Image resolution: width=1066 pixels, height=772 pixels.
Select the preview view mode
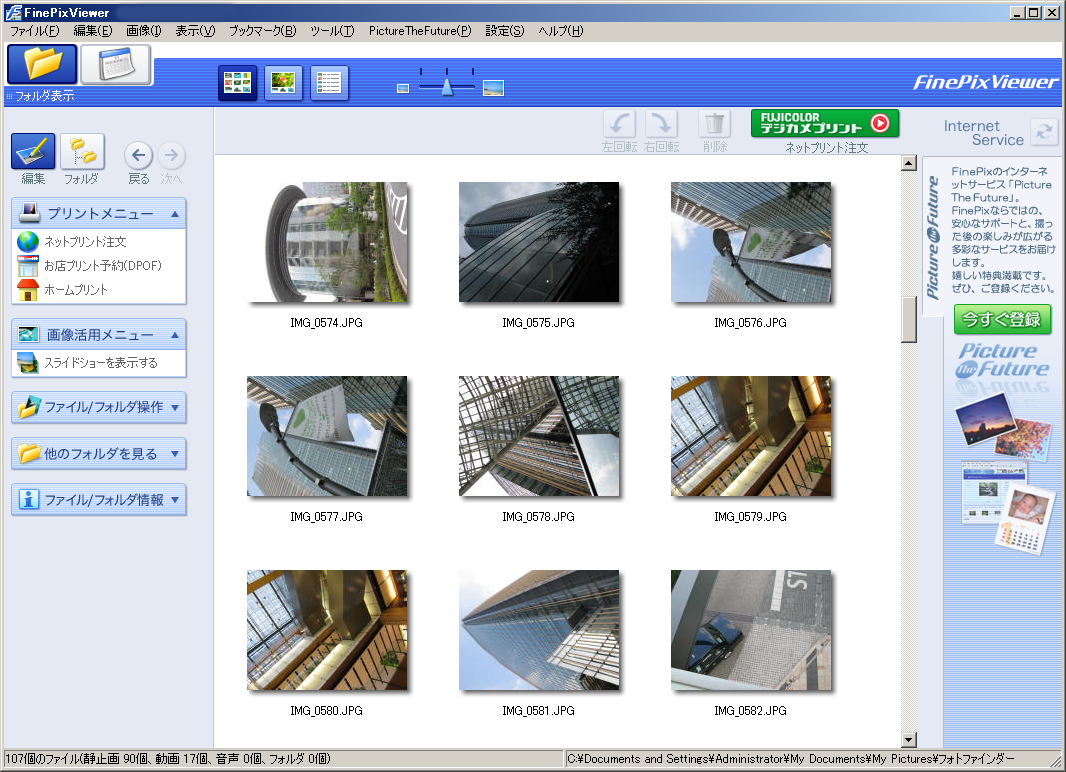[x=283, y=83]
